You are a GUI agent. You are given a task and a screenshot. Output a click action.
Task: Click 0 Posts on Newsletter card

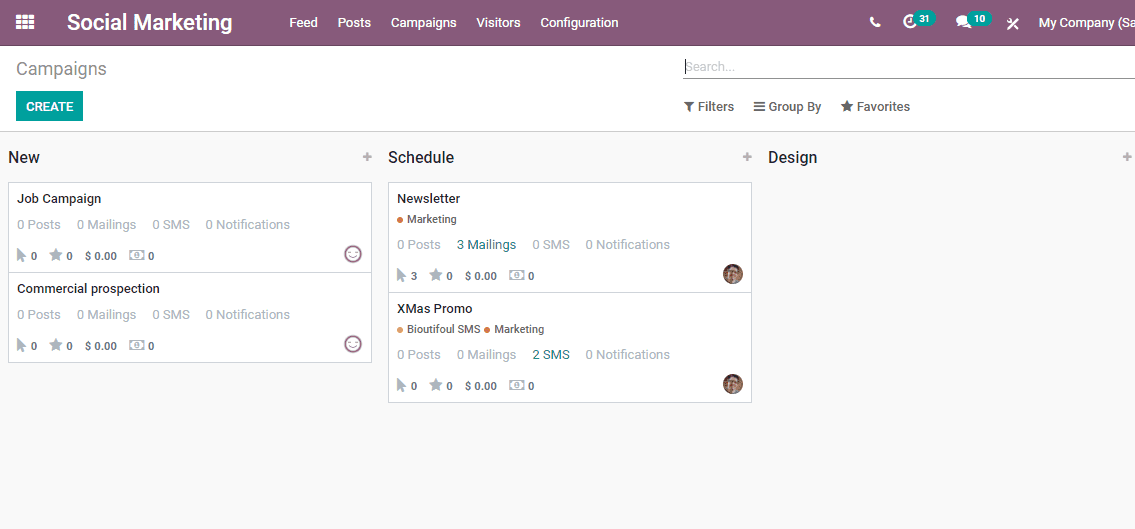point(419,245)
